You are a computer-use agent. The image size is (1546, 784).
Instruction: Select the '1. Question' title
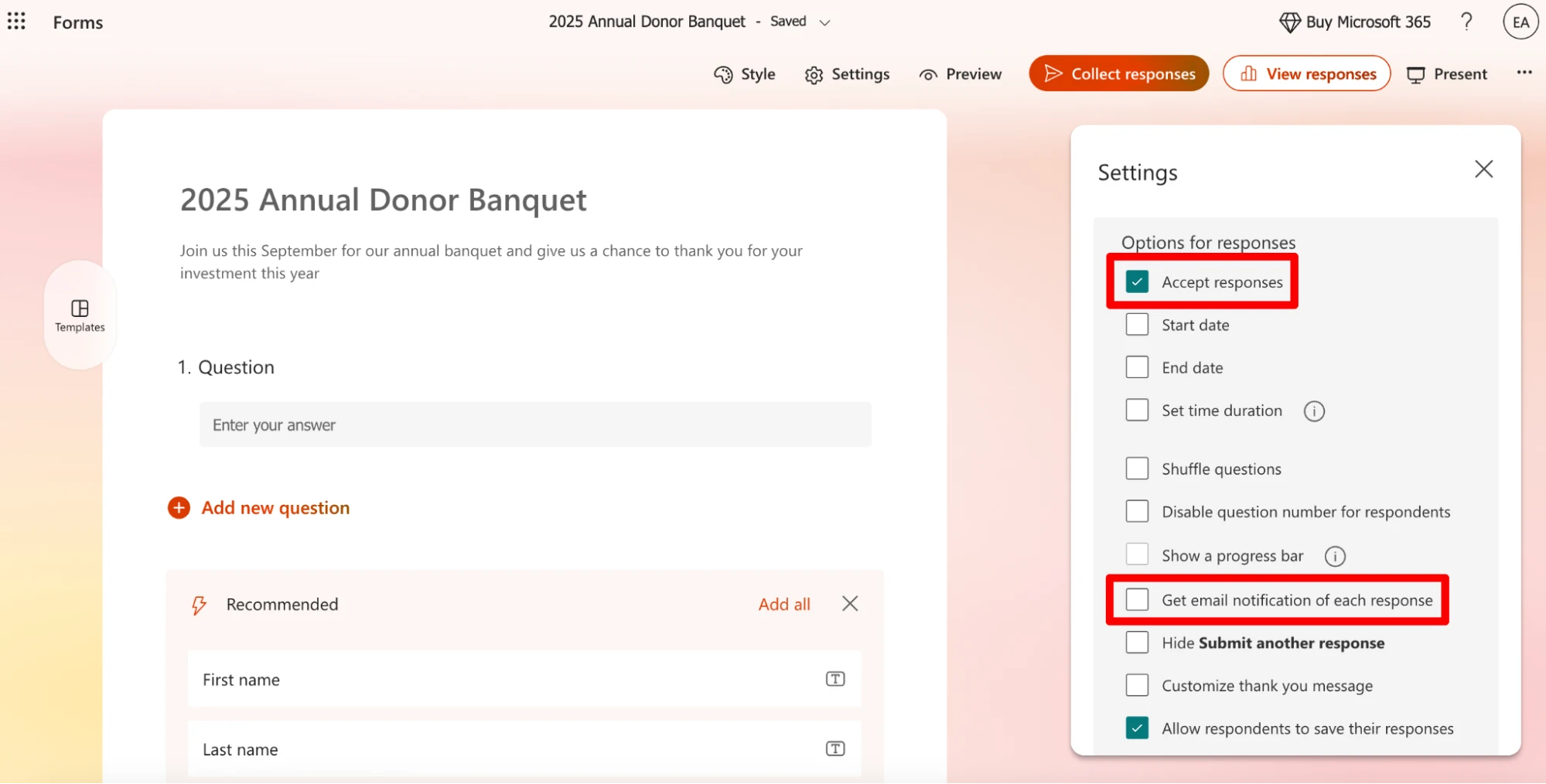(226, 367)
